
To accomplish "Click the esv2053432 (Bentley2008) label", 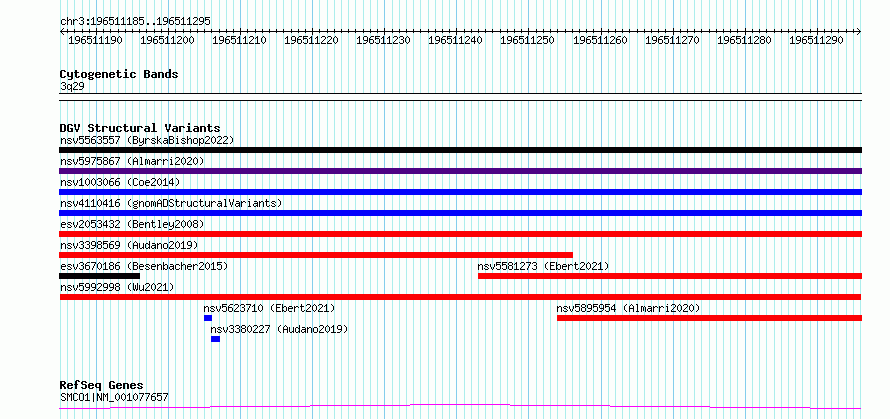I will 132,224.
